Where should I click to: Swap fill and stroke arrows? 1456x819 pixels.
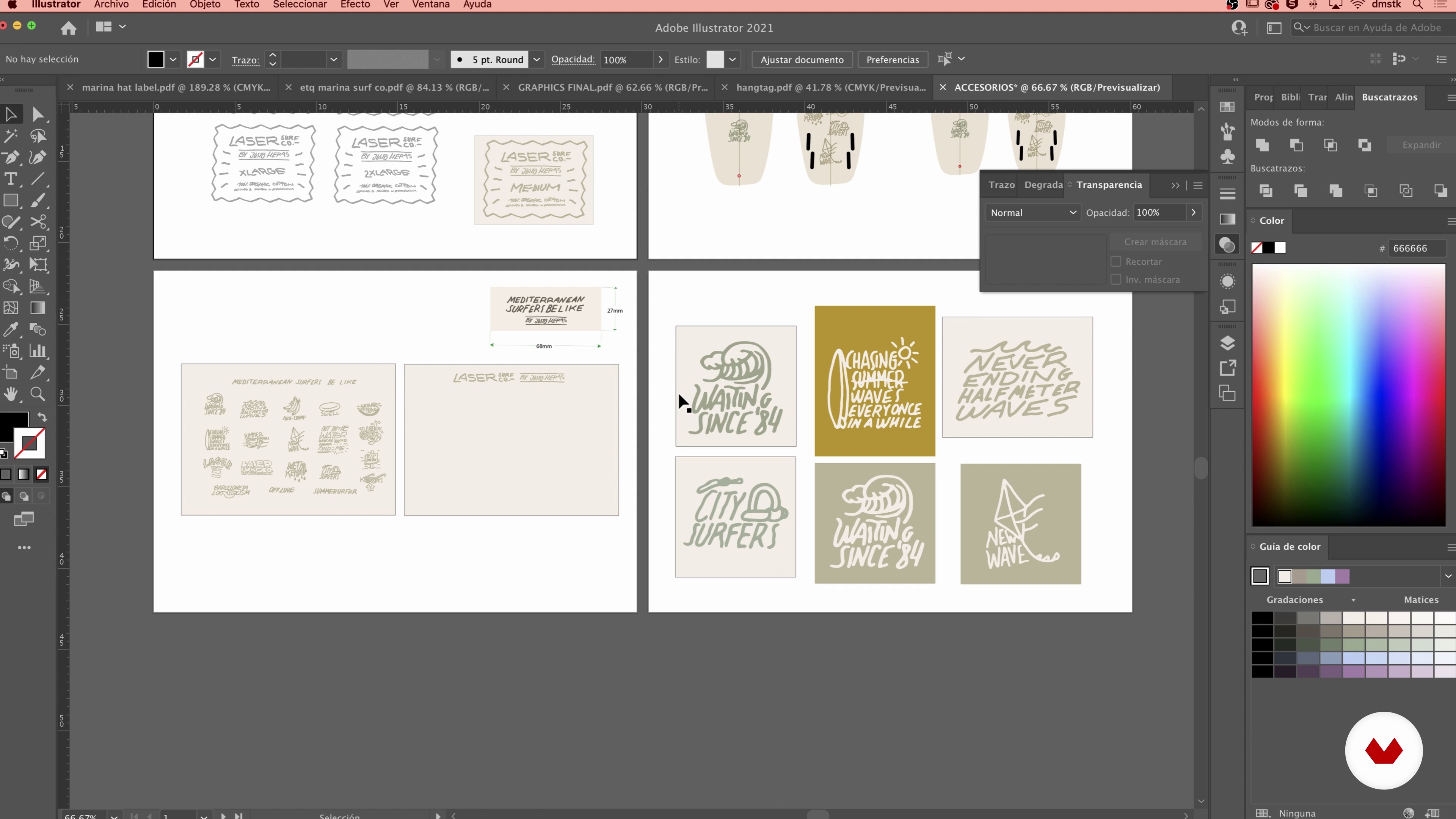pos(42,417)
